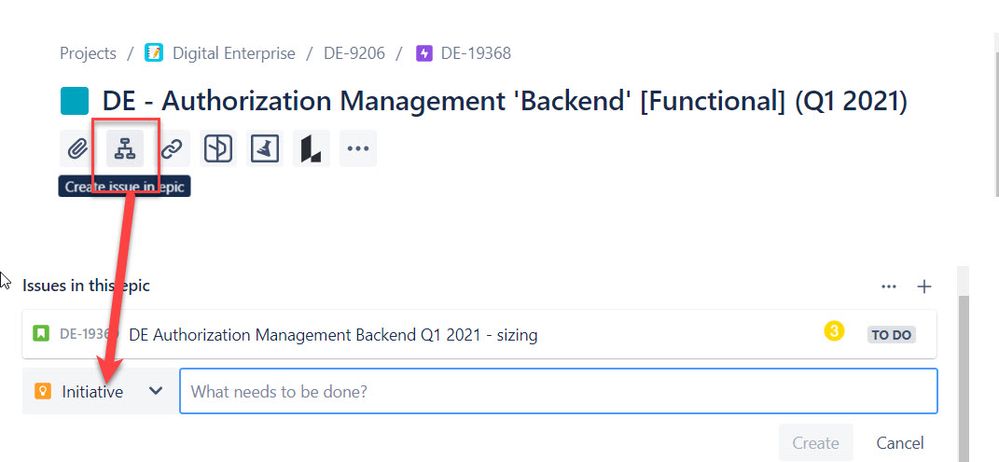Click the plus icon to add issue

[924, 287]
